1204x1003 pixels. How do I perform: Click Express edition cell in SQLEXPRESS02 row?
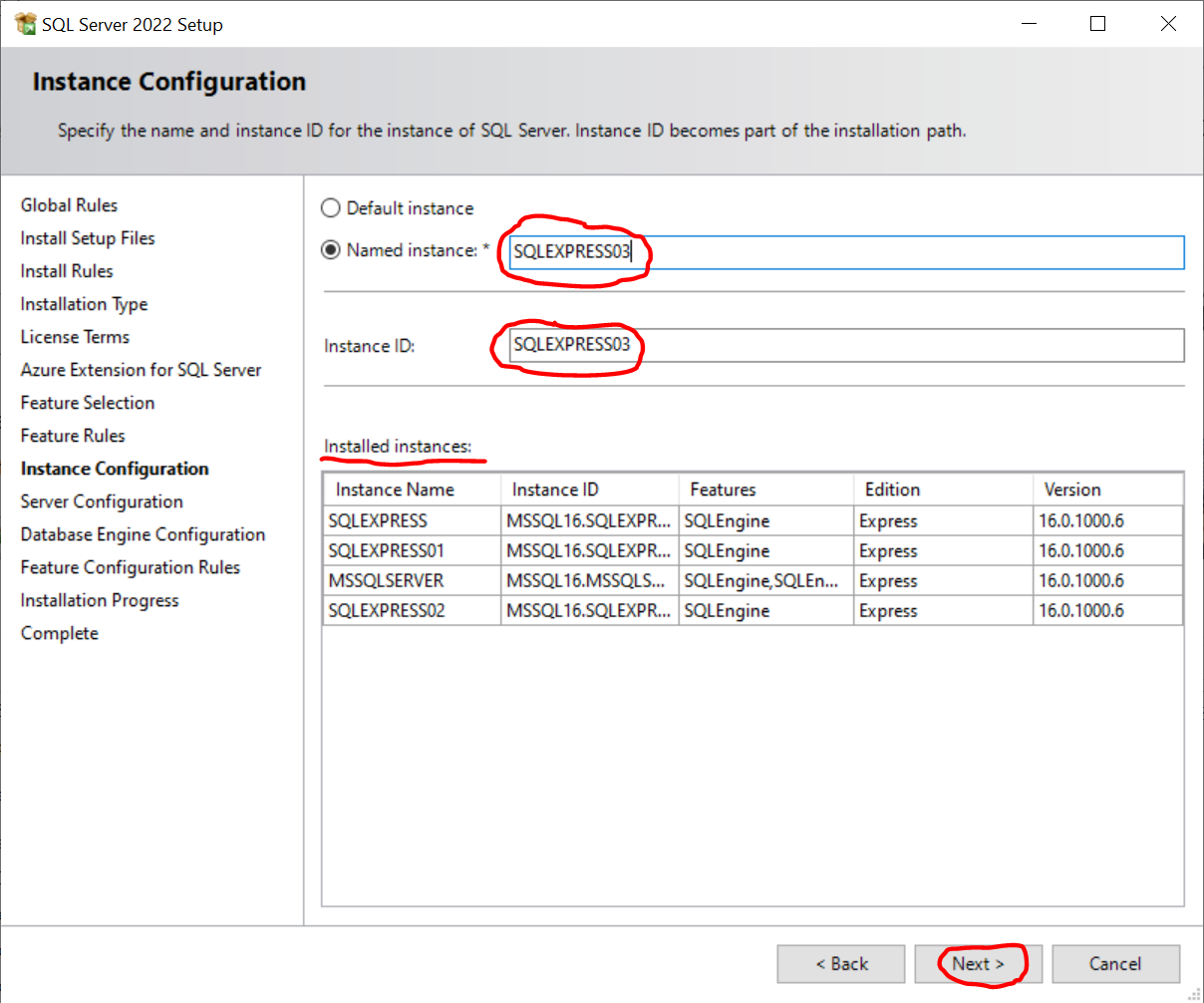[x=944, y=610]
